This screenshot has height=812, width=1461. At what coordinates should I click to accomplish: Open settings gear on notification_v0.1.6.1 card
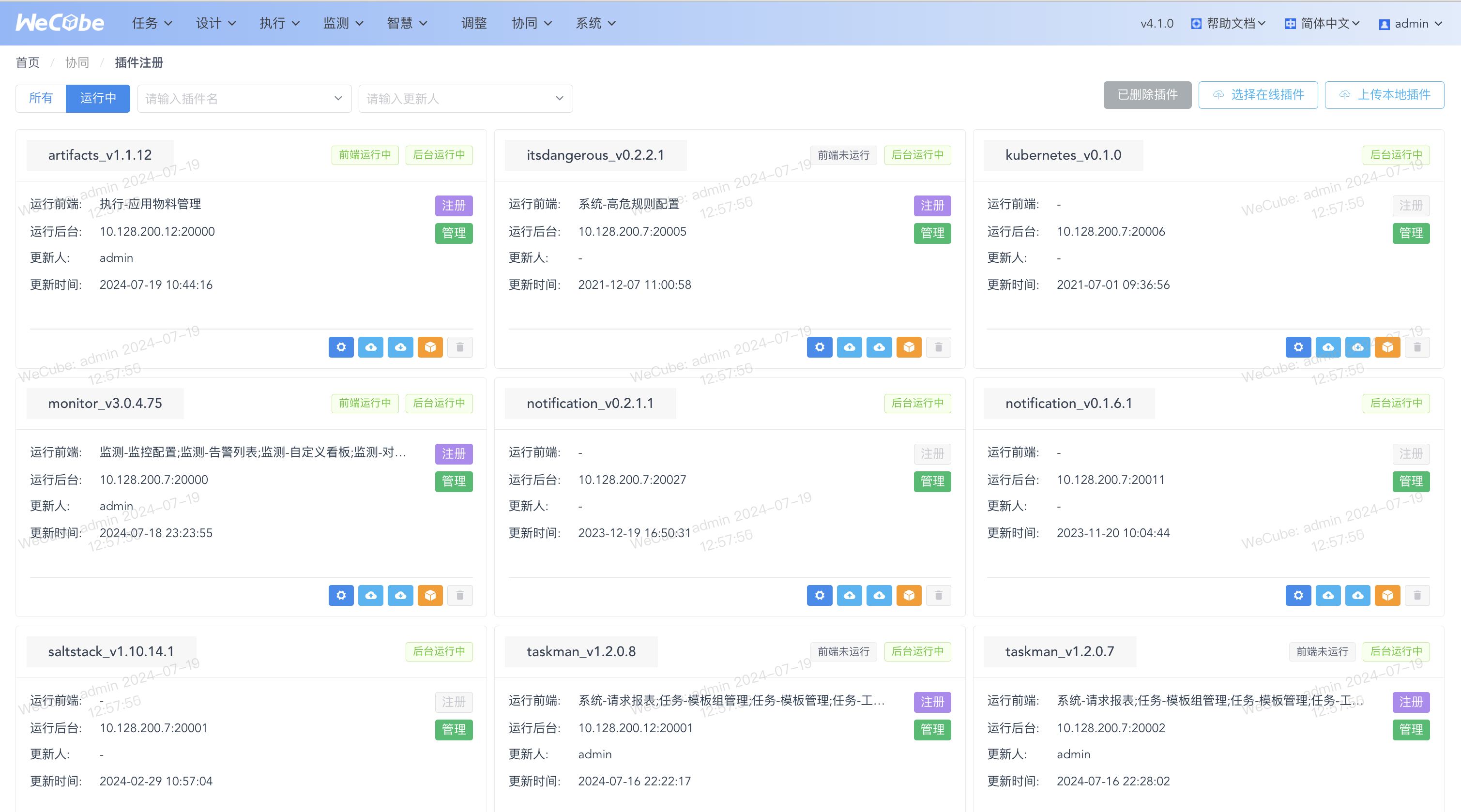[1298, 595]
